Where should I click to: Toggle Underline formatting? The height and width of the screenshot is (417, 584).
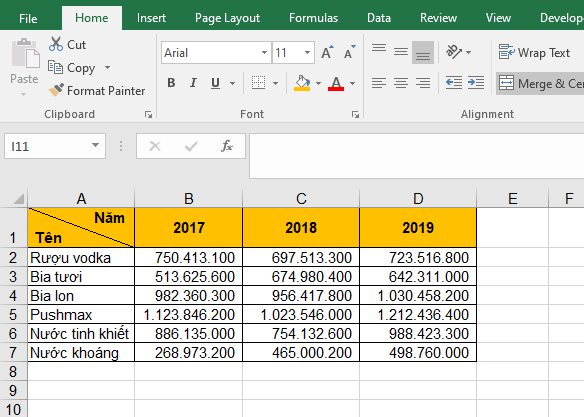(x=215, y=83)
